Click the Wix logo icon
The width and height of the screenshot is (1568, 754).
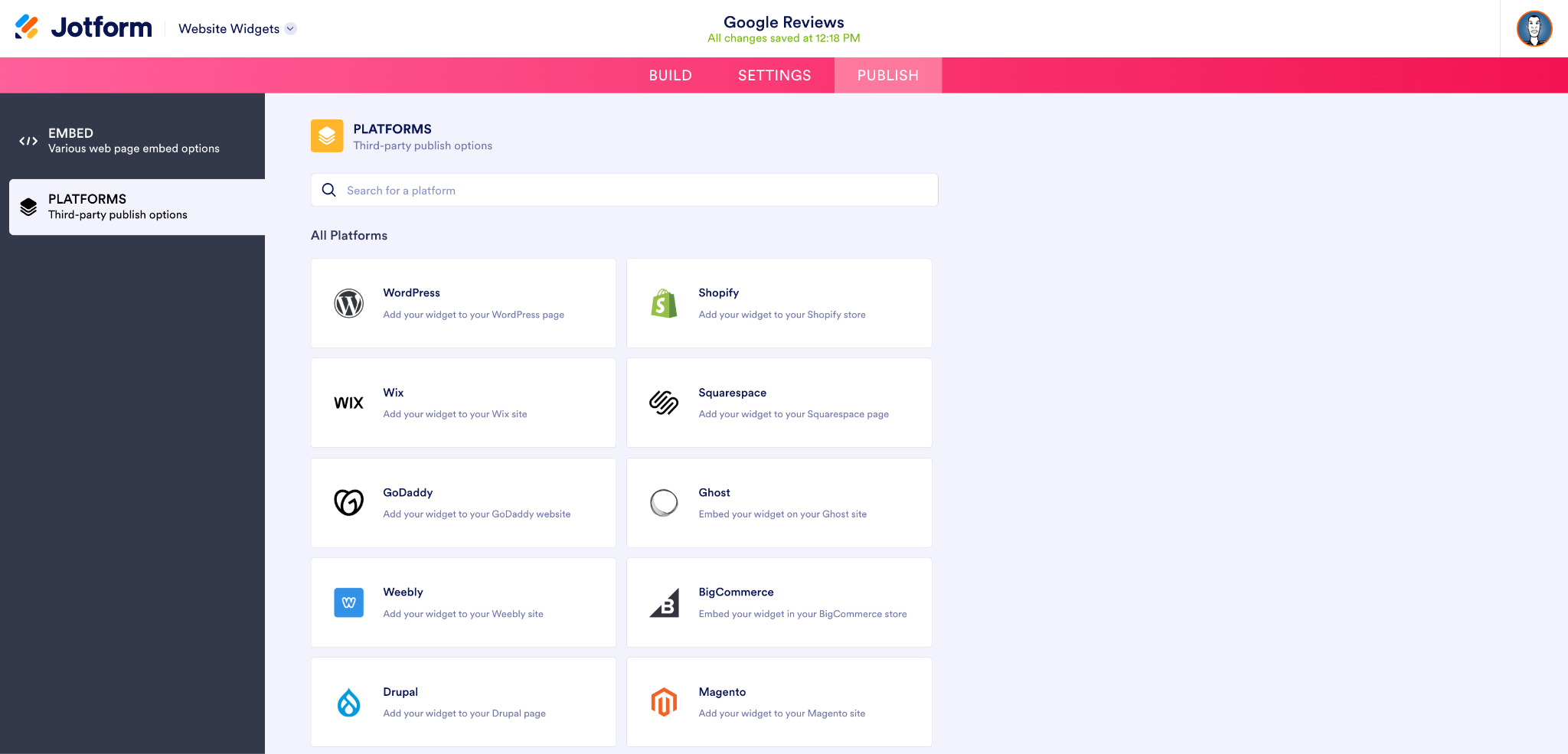[348, 403]
